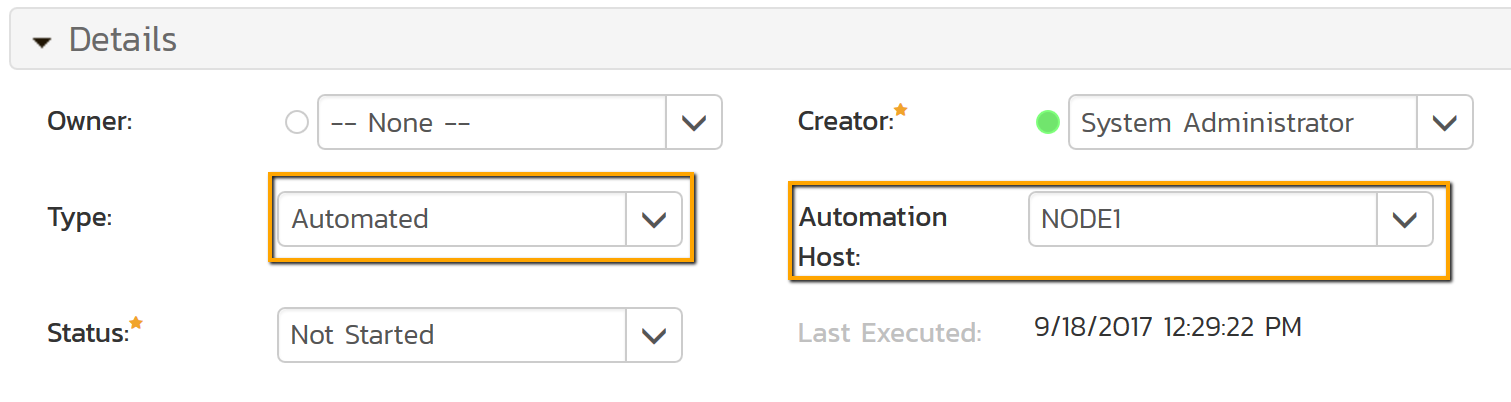Click the 'Not Started' Status field
Screen dimensions: 1511x402
(452, 334)
